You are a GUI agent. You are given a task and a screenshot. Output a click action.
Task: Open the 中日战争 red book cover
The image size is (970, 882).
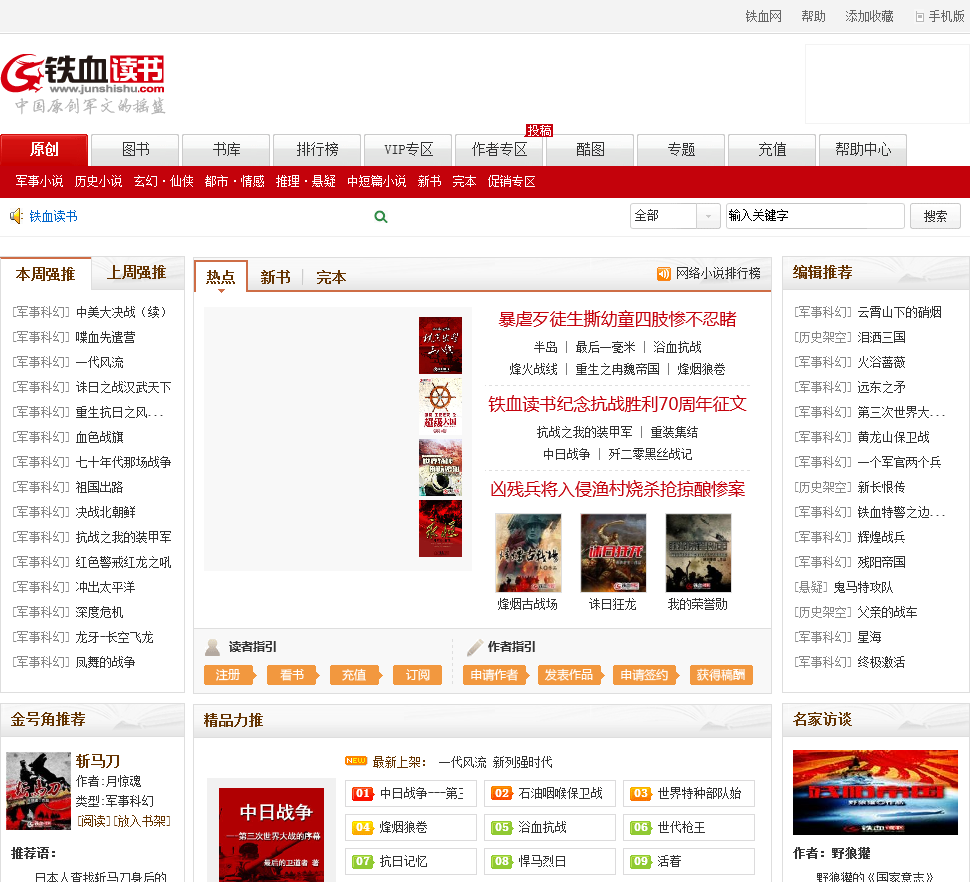(272, 835)
